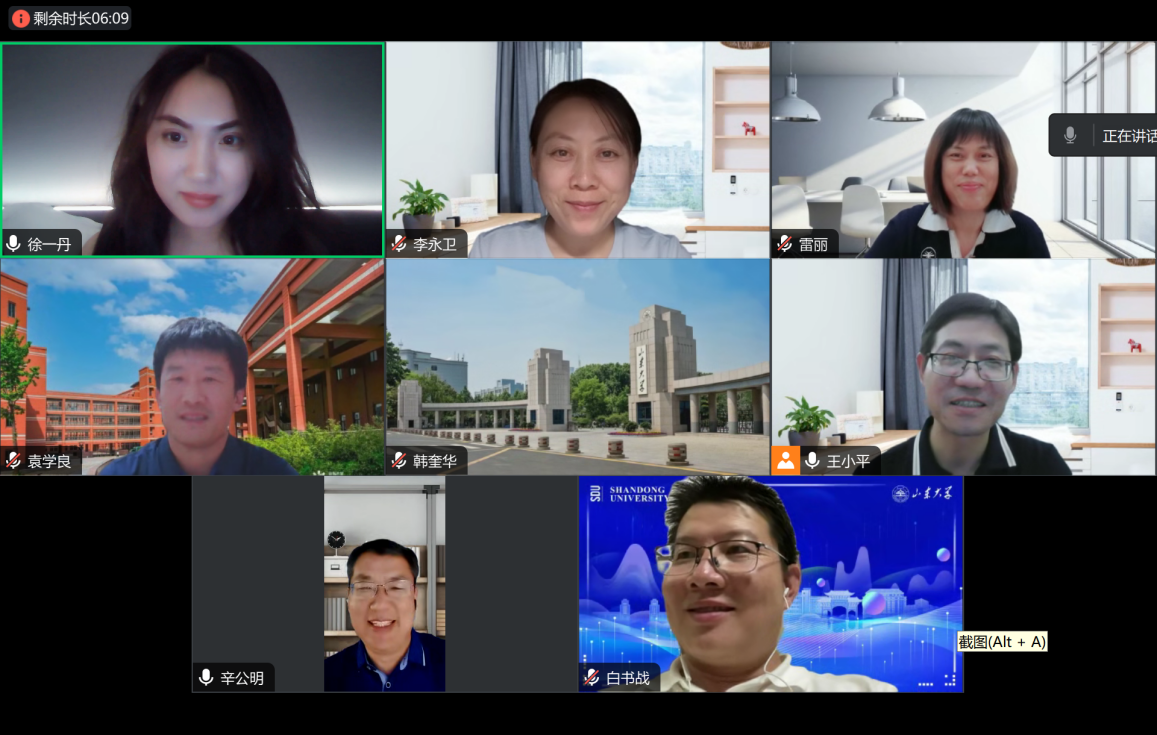Click the microphone icon next to 徐一丹
This screenshot has height=735, width=1157.
point(13,244)
